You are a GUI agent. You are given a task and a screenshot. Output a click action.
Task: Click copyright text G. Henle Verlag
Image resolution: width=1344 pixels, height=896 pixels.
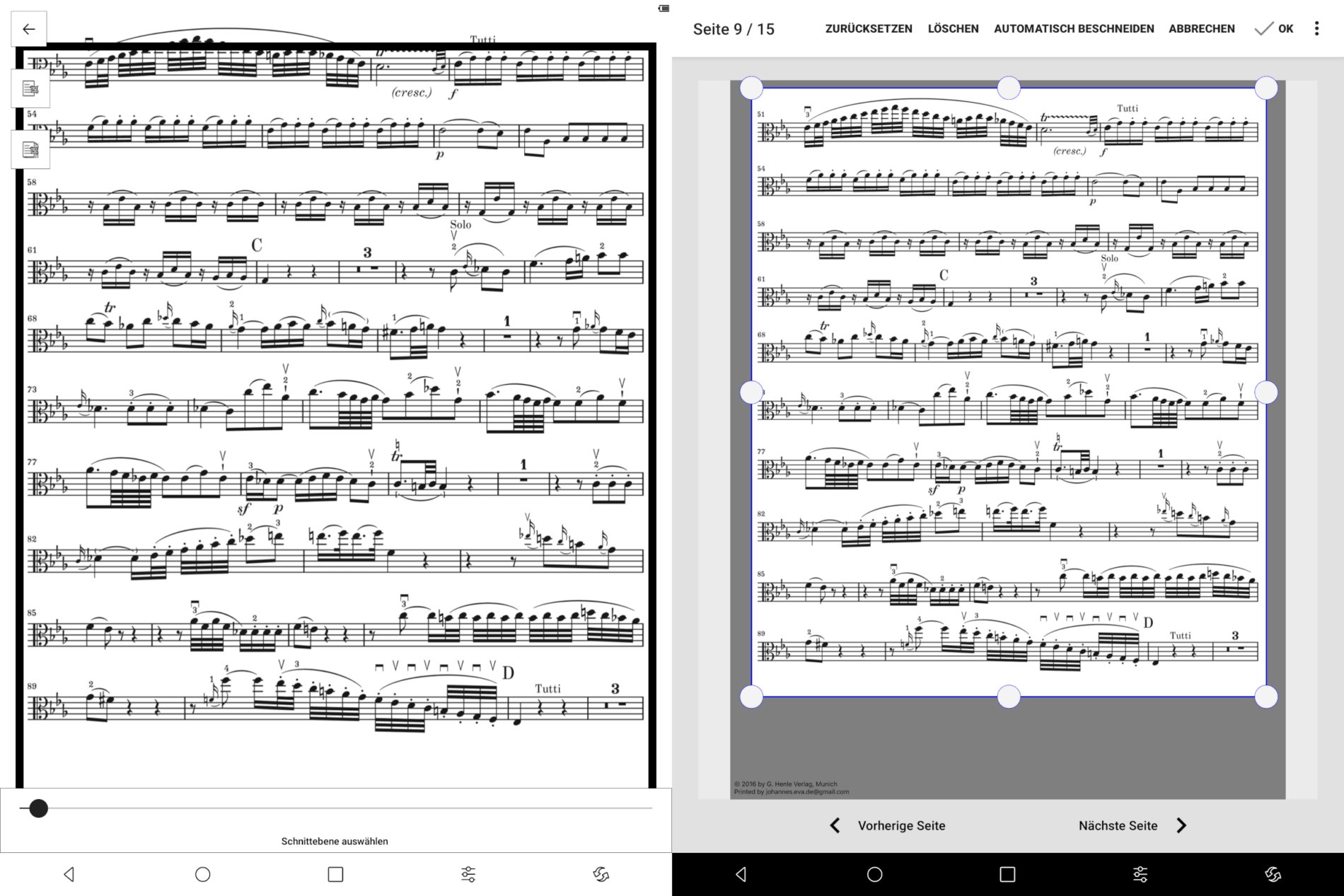click(x=786, y=784)
